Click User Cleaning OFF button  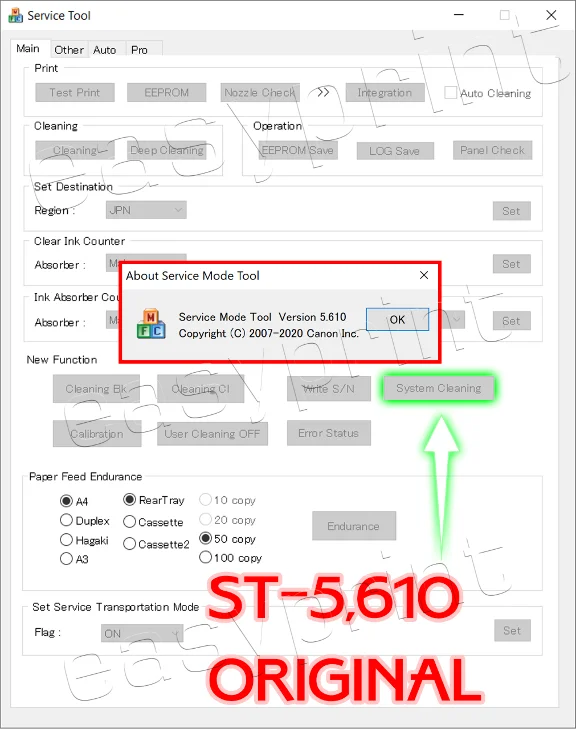tap(212, 434)
